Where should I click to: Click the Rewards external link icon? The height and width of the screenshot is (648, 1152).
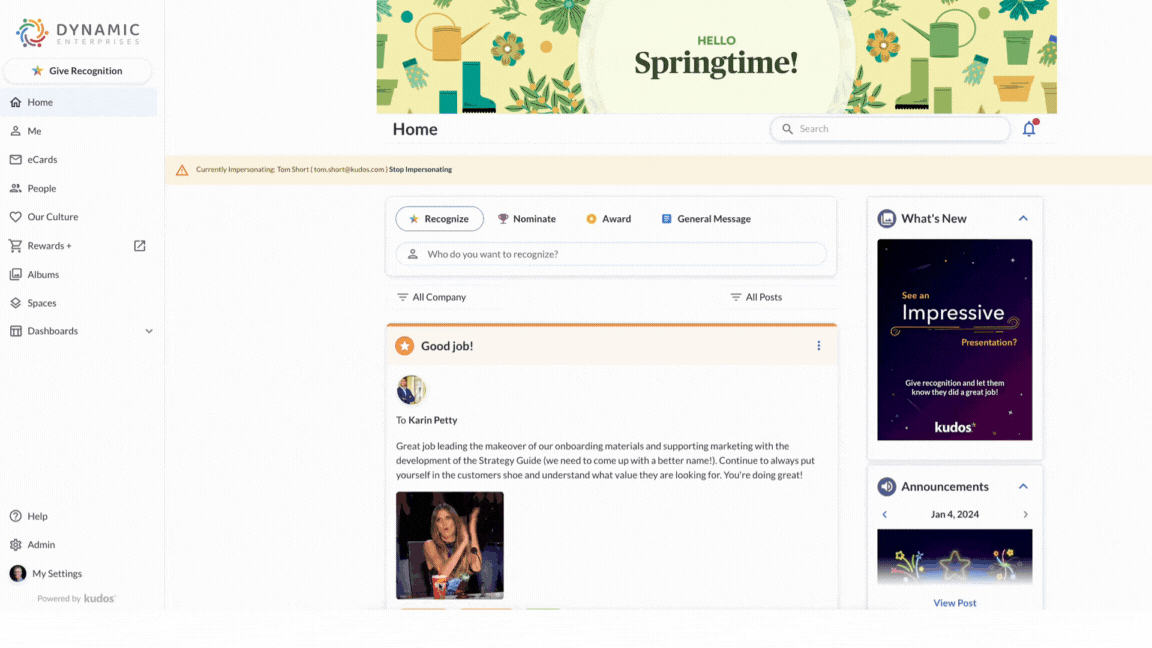tap(140, 245)
